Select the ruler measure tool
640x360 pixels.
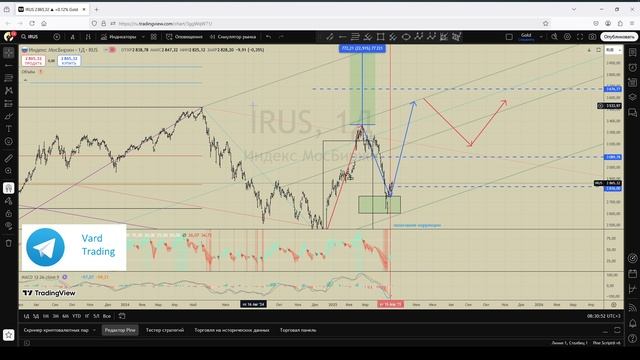click(x=9, y=158)
